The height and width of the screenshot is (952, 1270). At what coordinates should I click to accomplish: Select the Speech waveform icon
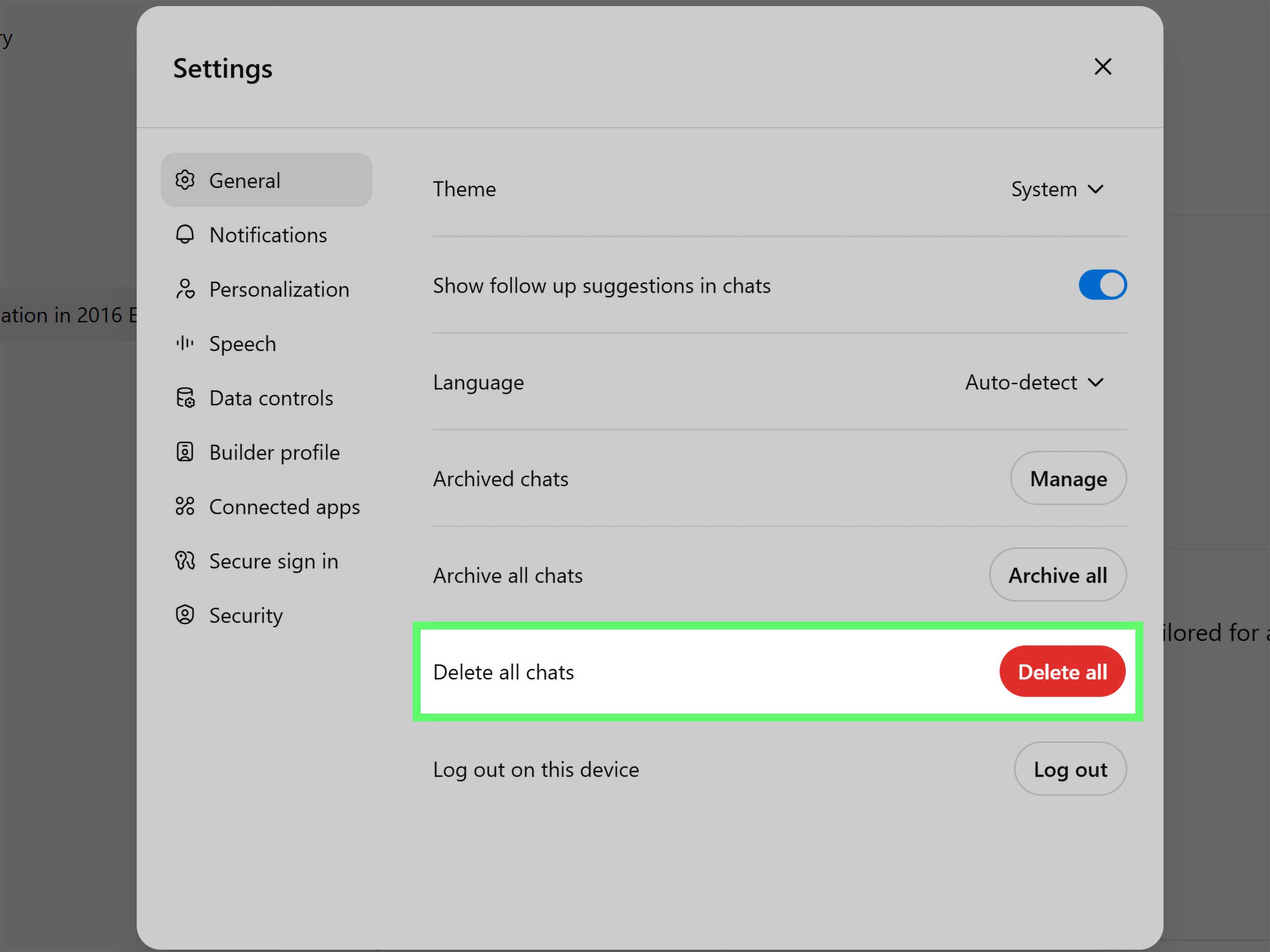coord(185,343)
